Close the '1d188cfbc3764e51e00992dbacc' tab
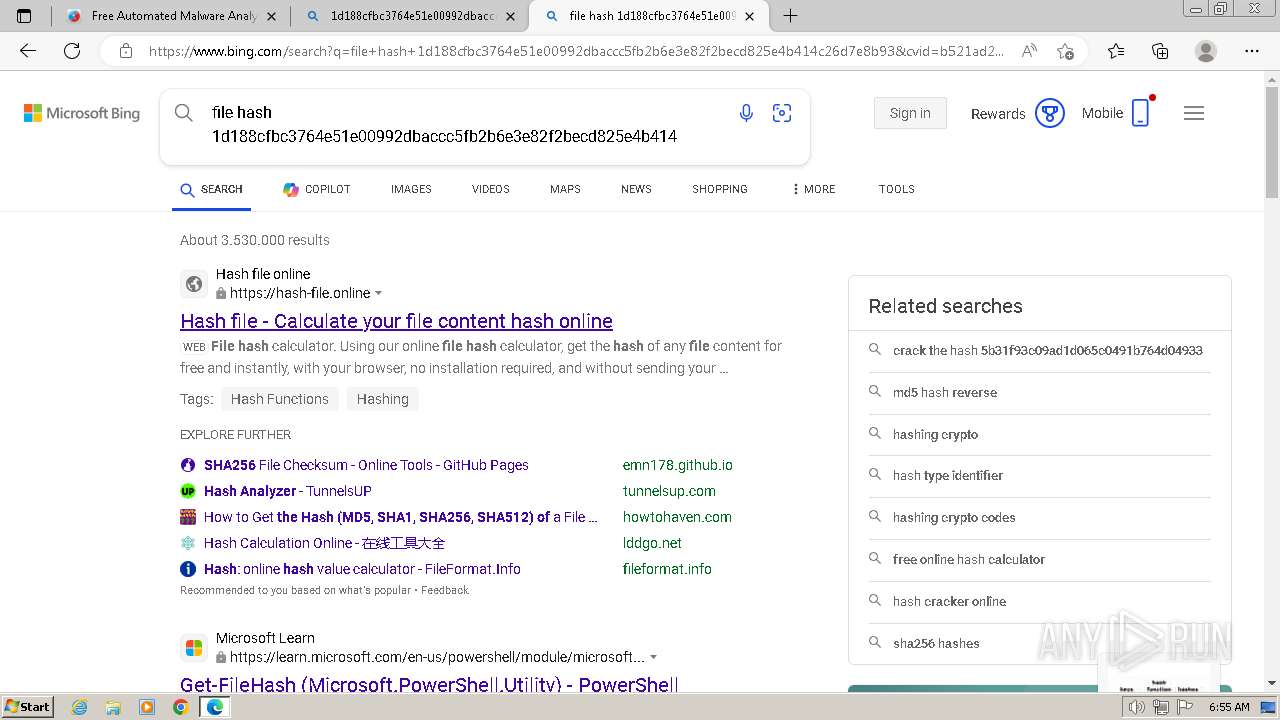The image size is (1280, 720). tap(511, 16)
